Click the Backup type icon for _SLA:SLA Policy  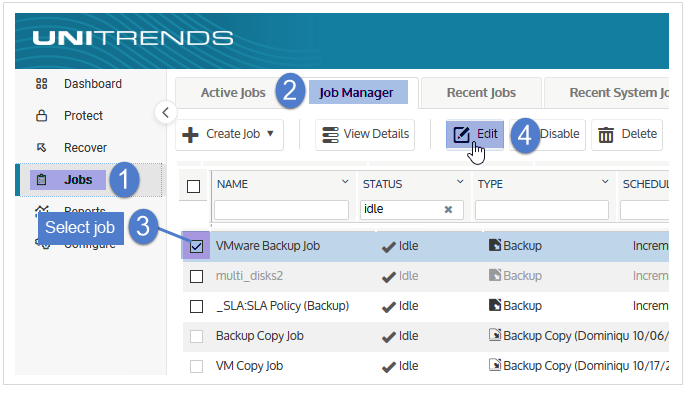495,304
